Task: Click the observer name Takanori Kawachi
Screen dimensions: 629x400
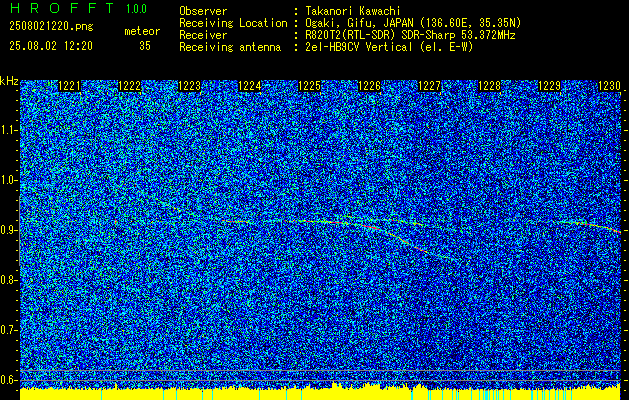Action: [x=353, y=11]
